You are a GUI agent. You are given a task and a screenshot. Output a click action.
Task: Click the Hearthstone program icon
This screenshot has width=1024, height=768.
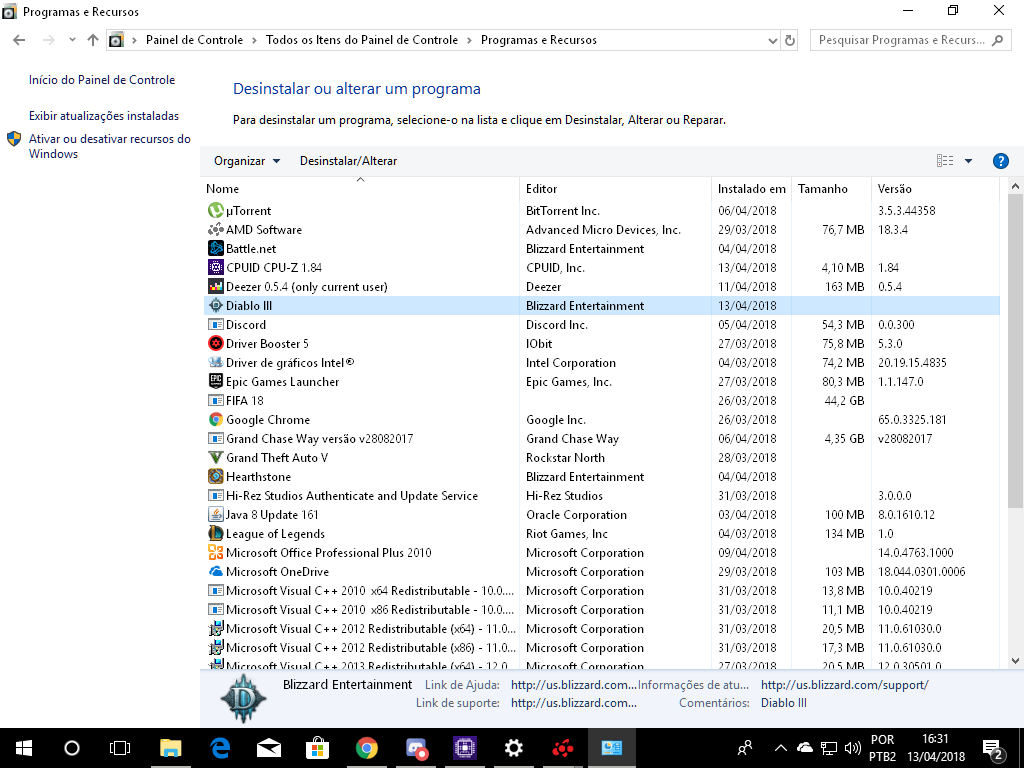coord(216,476)
